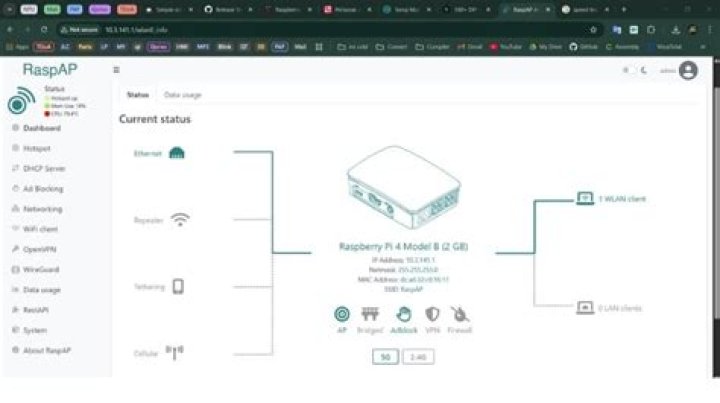Image resolution: width=720 pixels, height=403 pixels.
Task: Click the Firewall status icon
Action: pos(460,314)
